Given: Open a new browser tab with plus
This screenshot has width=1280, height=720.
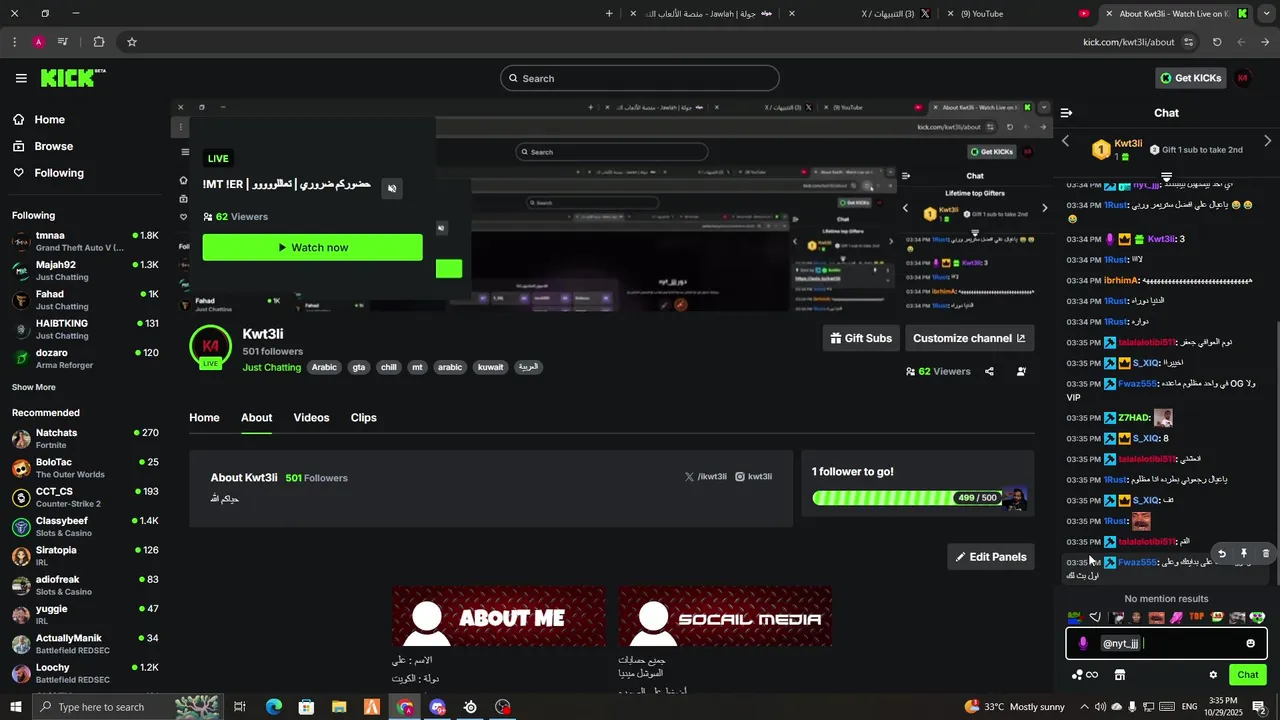Looking at the screenshot, I should (609, 13).
